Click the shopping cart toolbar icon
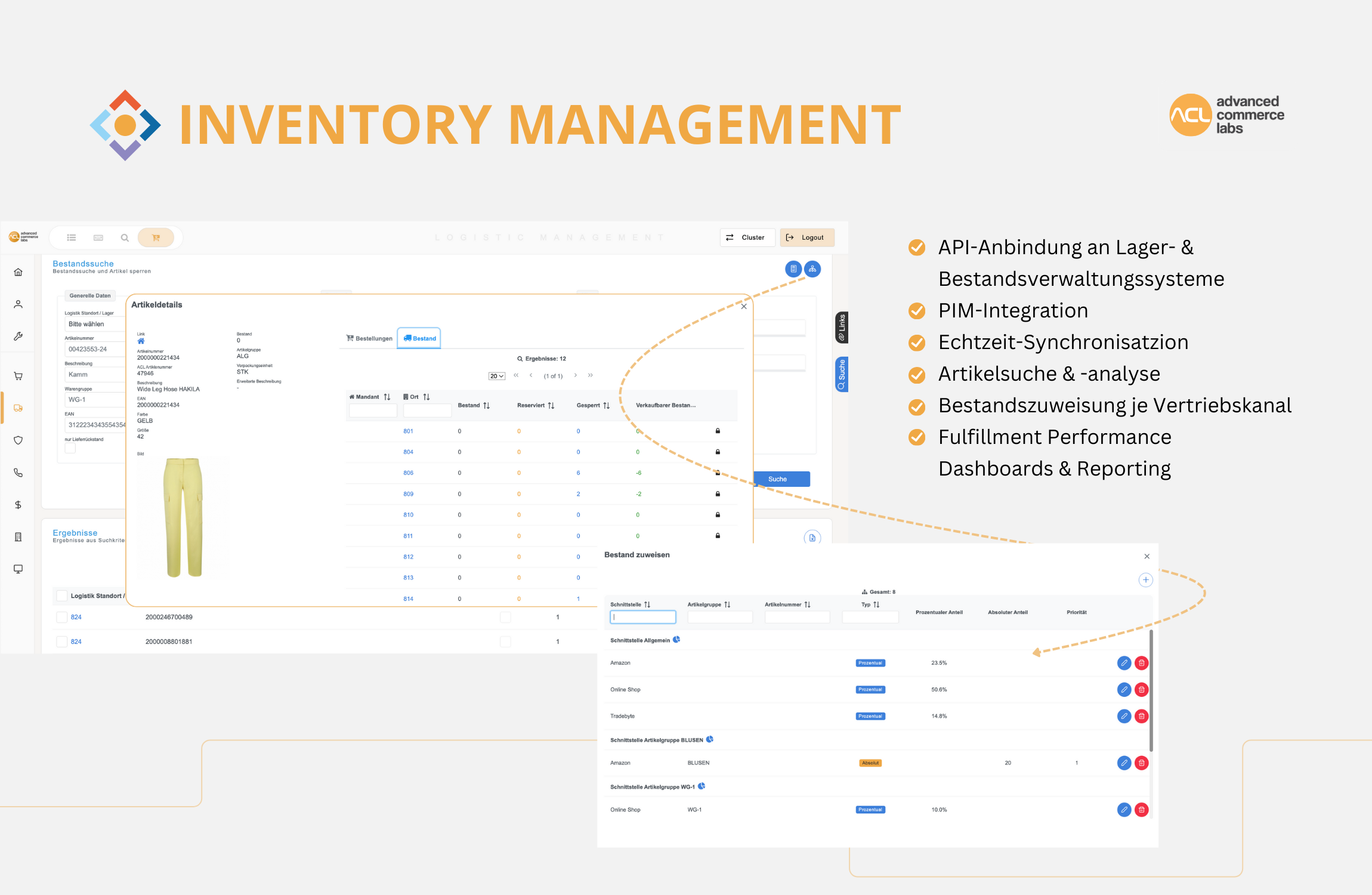Image resolution: width=1372 pixels, height=895 pixels. pos(156,237)
